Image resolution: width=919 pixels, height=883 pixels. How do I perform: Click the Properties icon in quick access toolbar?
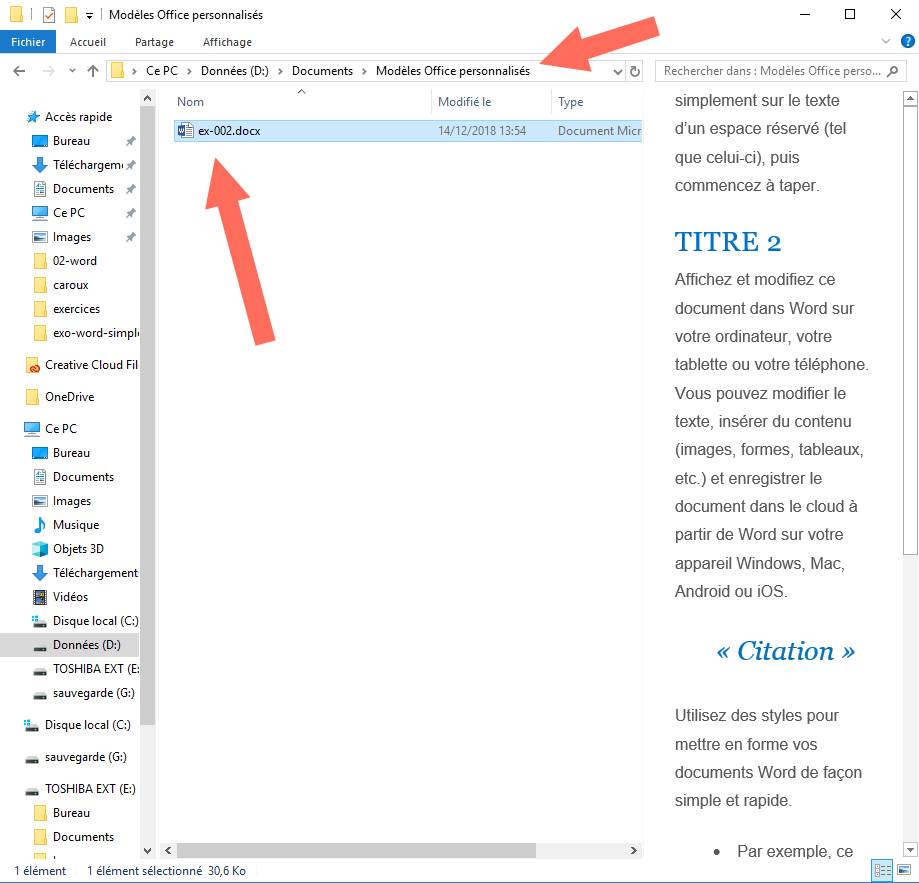click(x=49, y=15)
